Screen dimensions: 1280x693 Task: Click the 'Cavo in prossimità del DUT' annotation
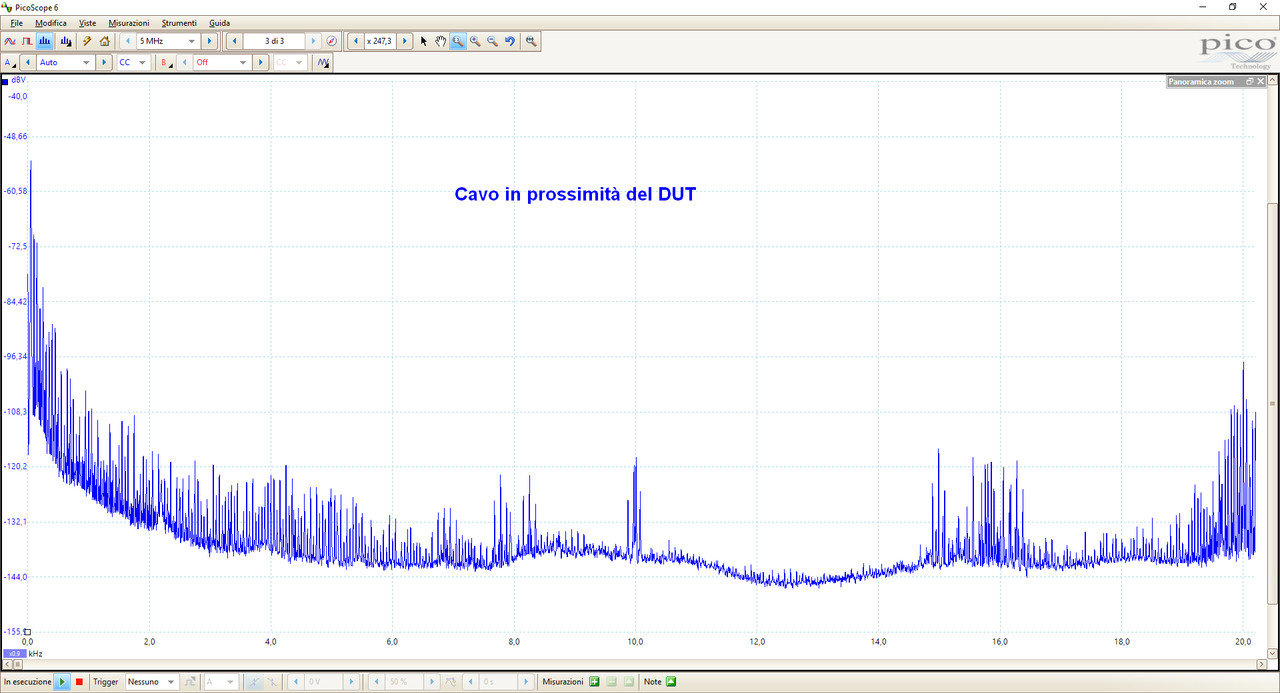(575, 194)
